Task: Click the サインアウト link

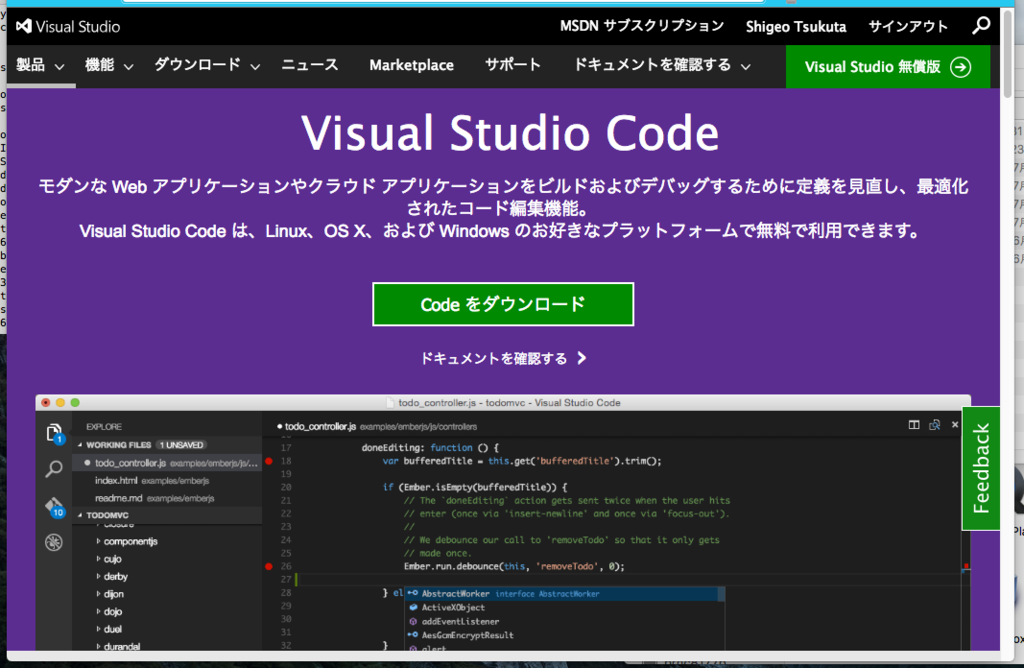Action: tap(908, 27)
